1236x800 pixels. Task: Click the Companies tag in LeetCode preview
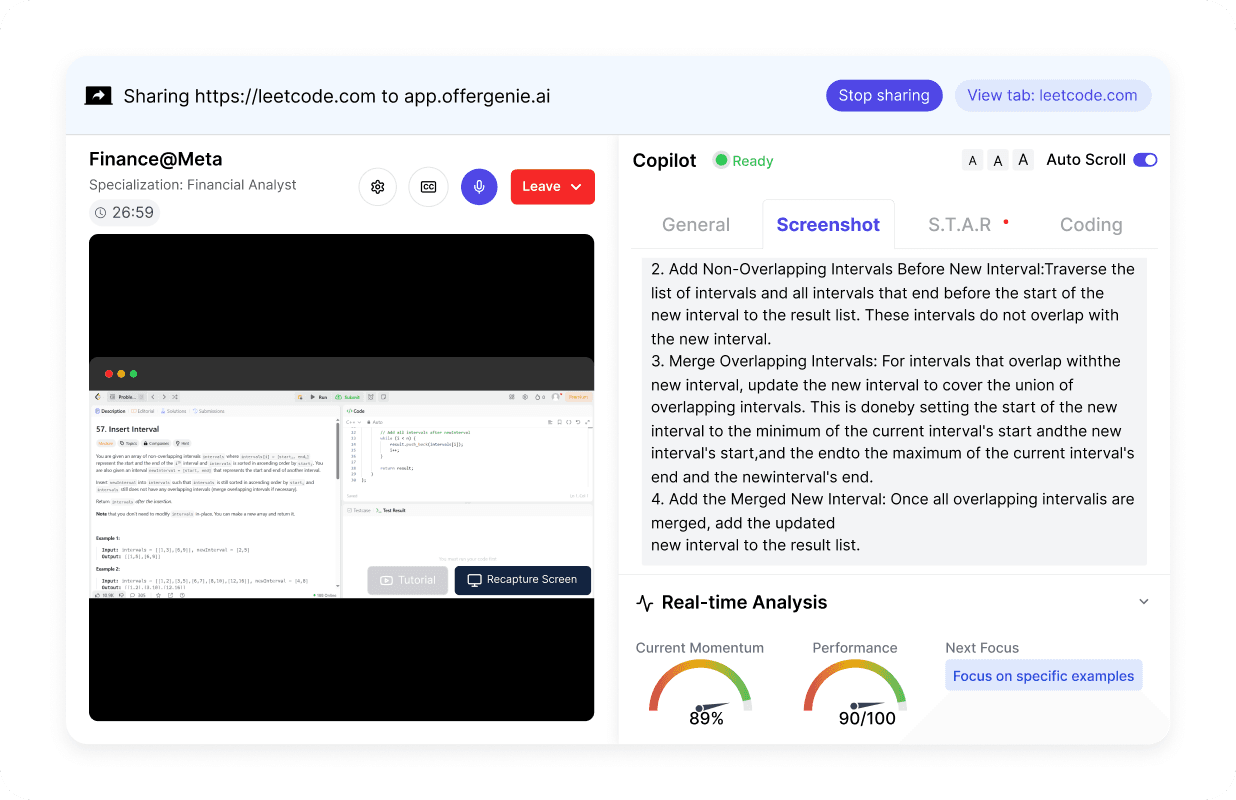click(x=157, y=443)
